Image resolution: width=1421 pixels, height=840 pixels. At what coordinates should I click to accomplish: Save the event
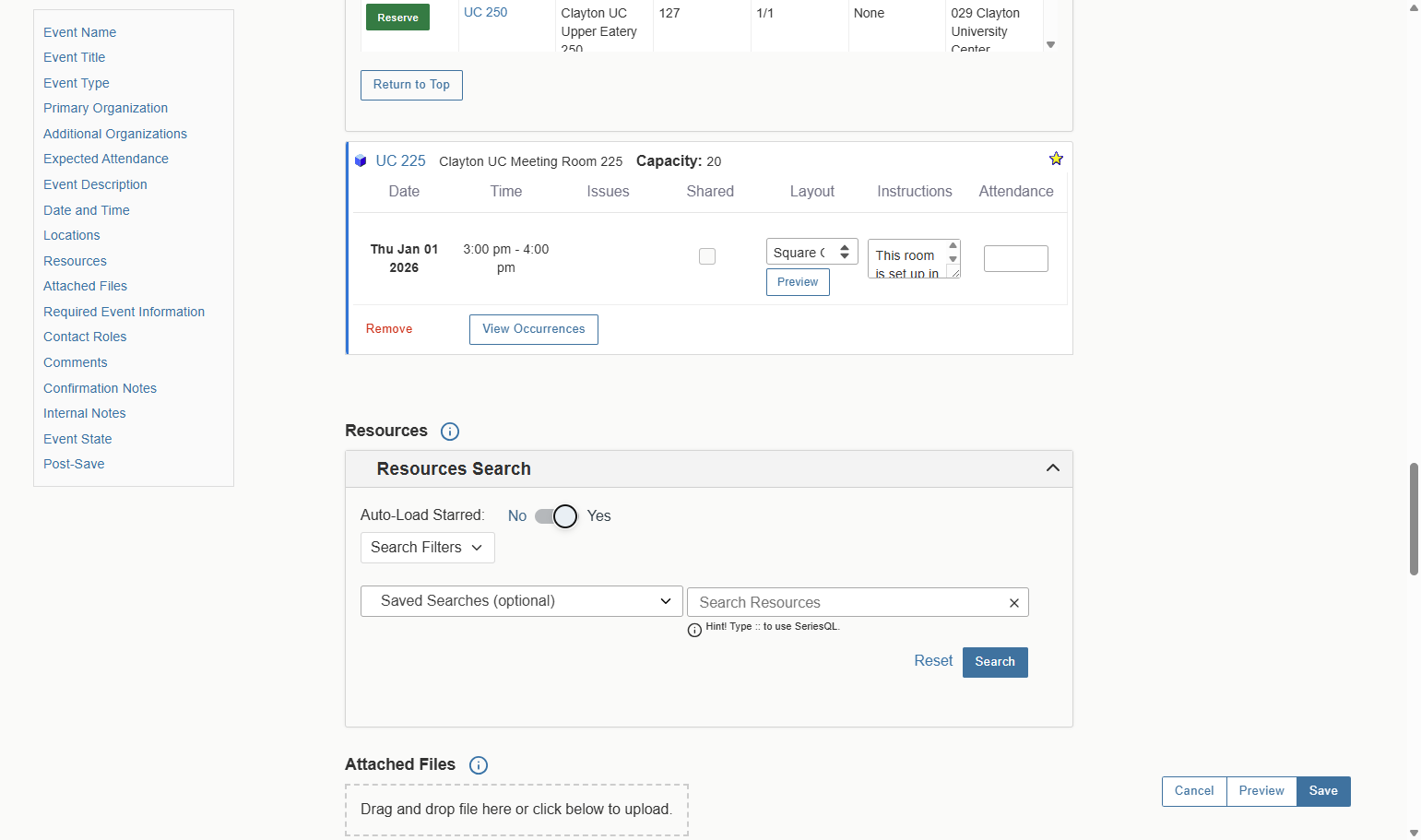1323,791
